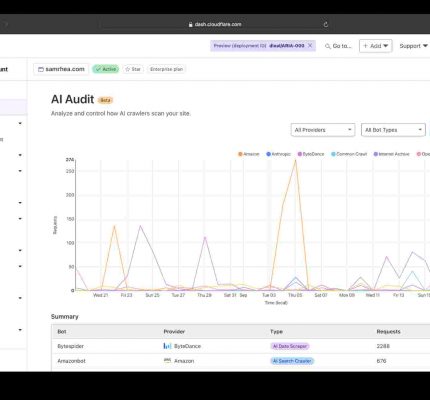Screen dimensions: 430x400
Task: Click the samrhea.com domain chip
Action: (x=61, y=69)
